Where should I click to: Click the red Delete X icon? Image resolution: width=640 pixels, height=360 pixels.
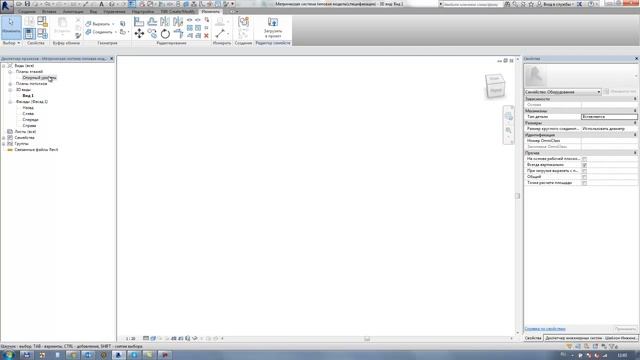coord(207,36)
